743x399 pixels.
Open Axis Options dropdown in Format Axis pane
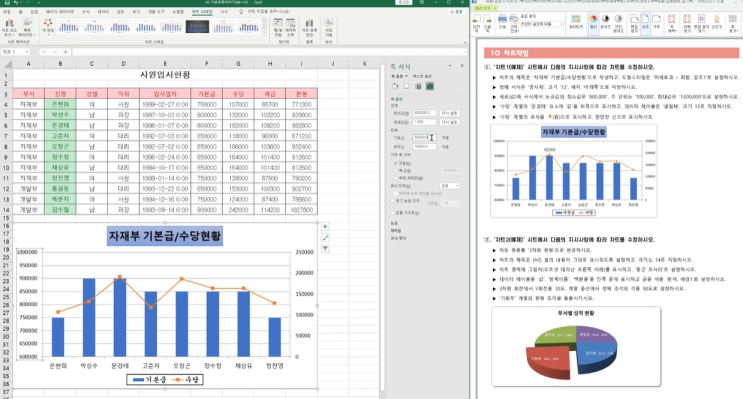399,76
